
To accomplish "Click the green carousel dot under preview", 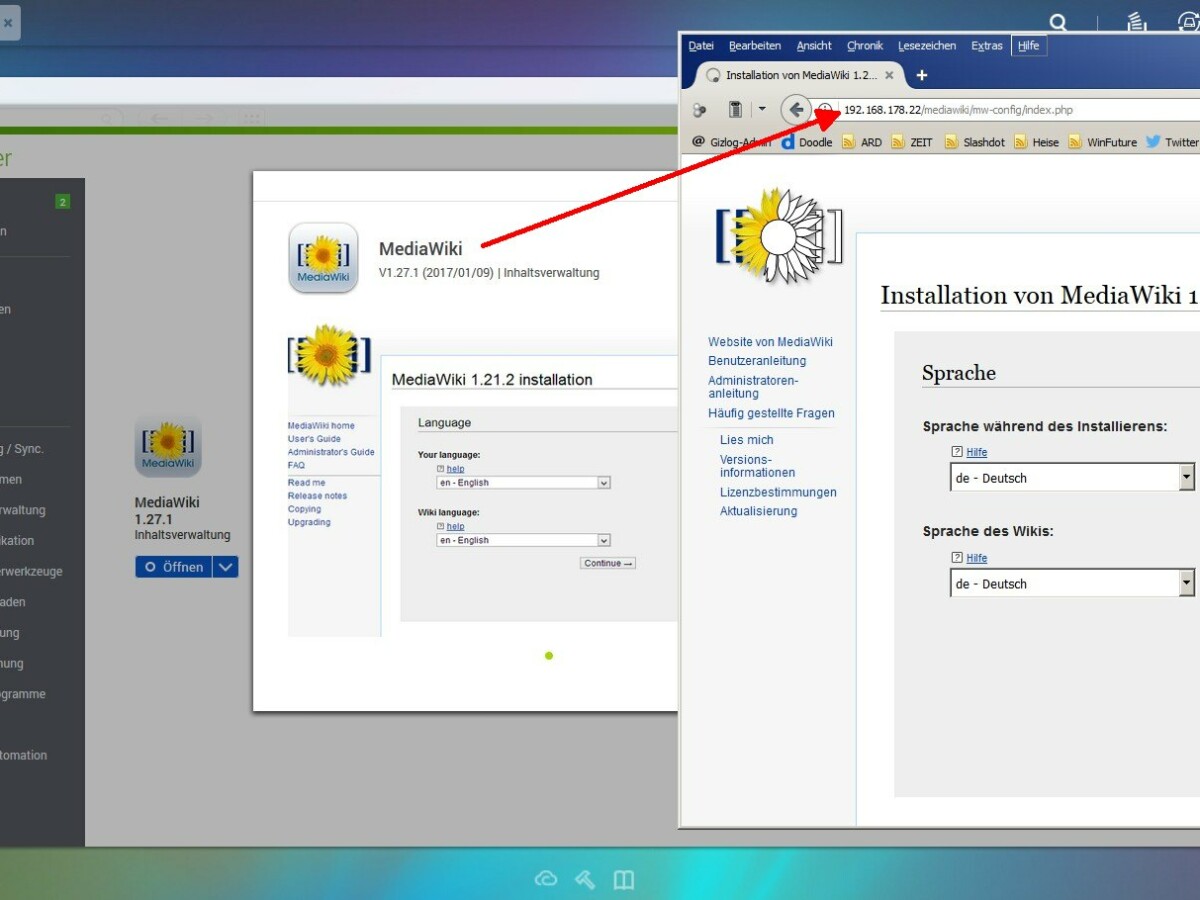I will (x=549, y=656).
